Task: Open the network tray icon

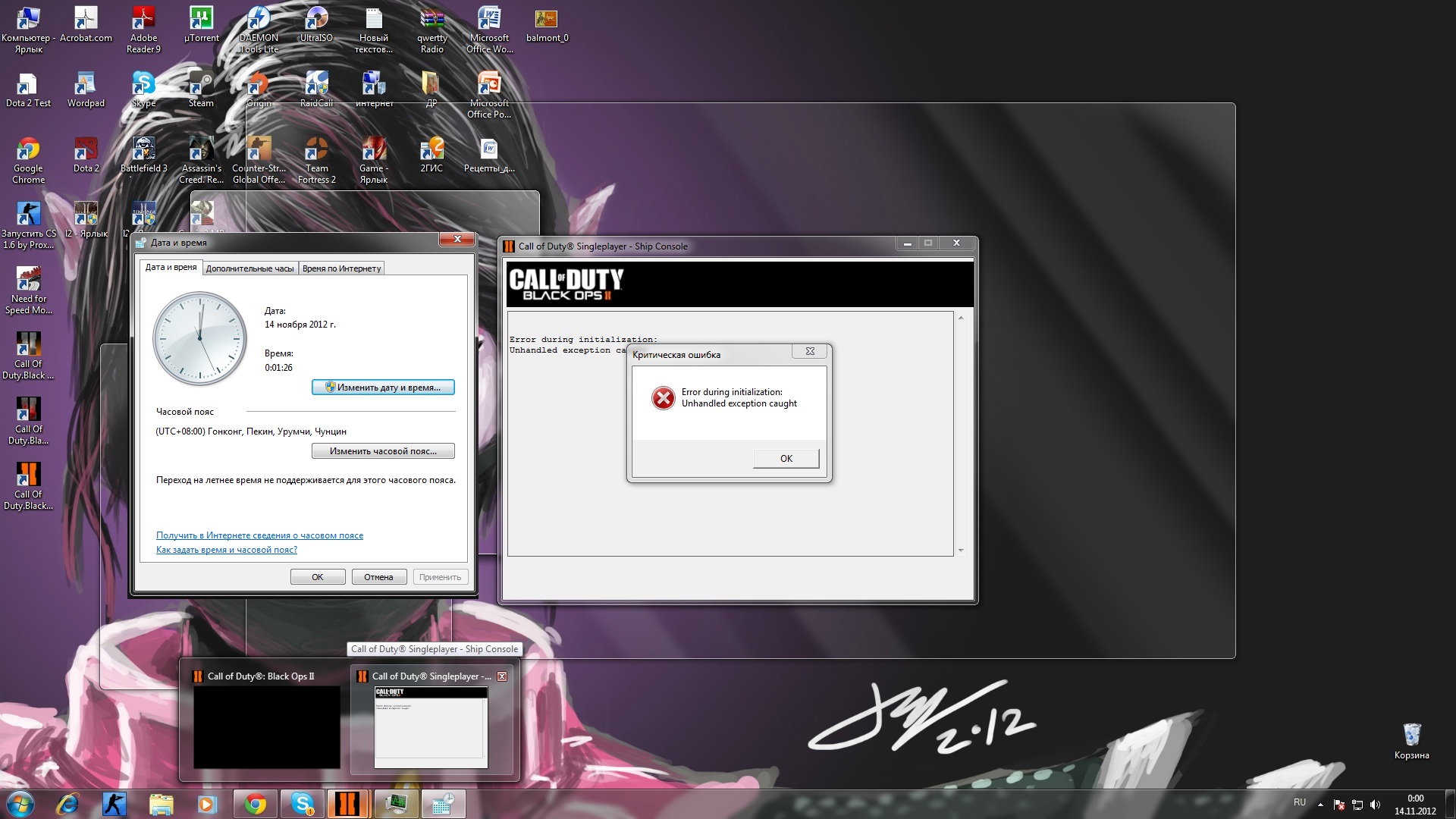Action: [1357, 804]
